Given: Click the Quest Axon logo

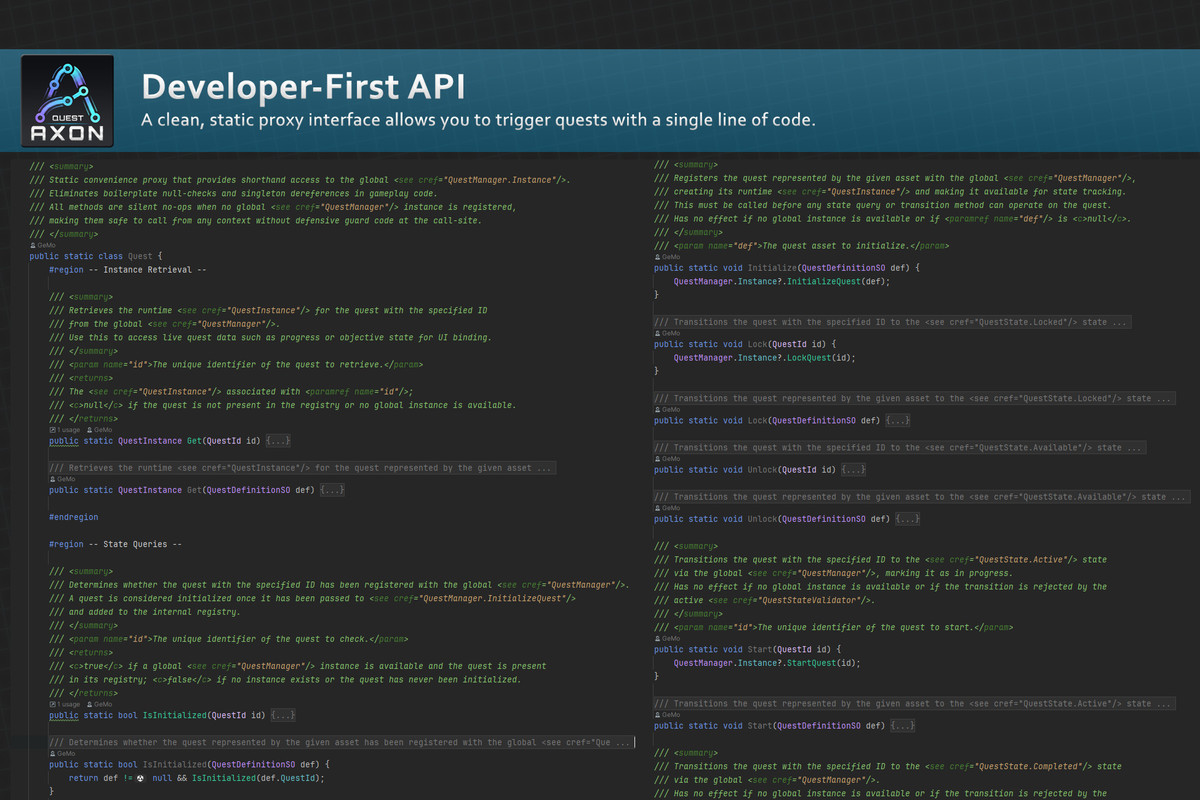Looking at the screenshot, I should tap(67, 101).
